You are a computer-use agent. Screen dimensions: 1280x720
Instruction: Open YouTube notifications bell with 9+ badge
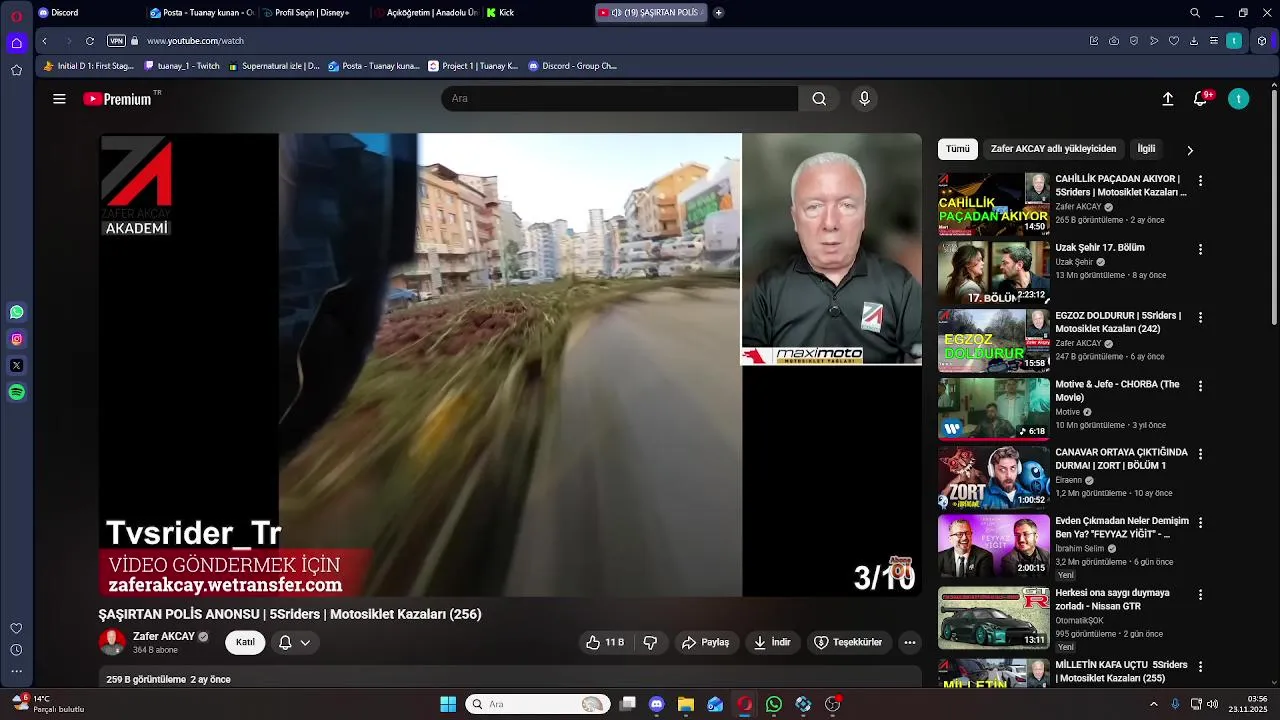(x=1201, y=99)
